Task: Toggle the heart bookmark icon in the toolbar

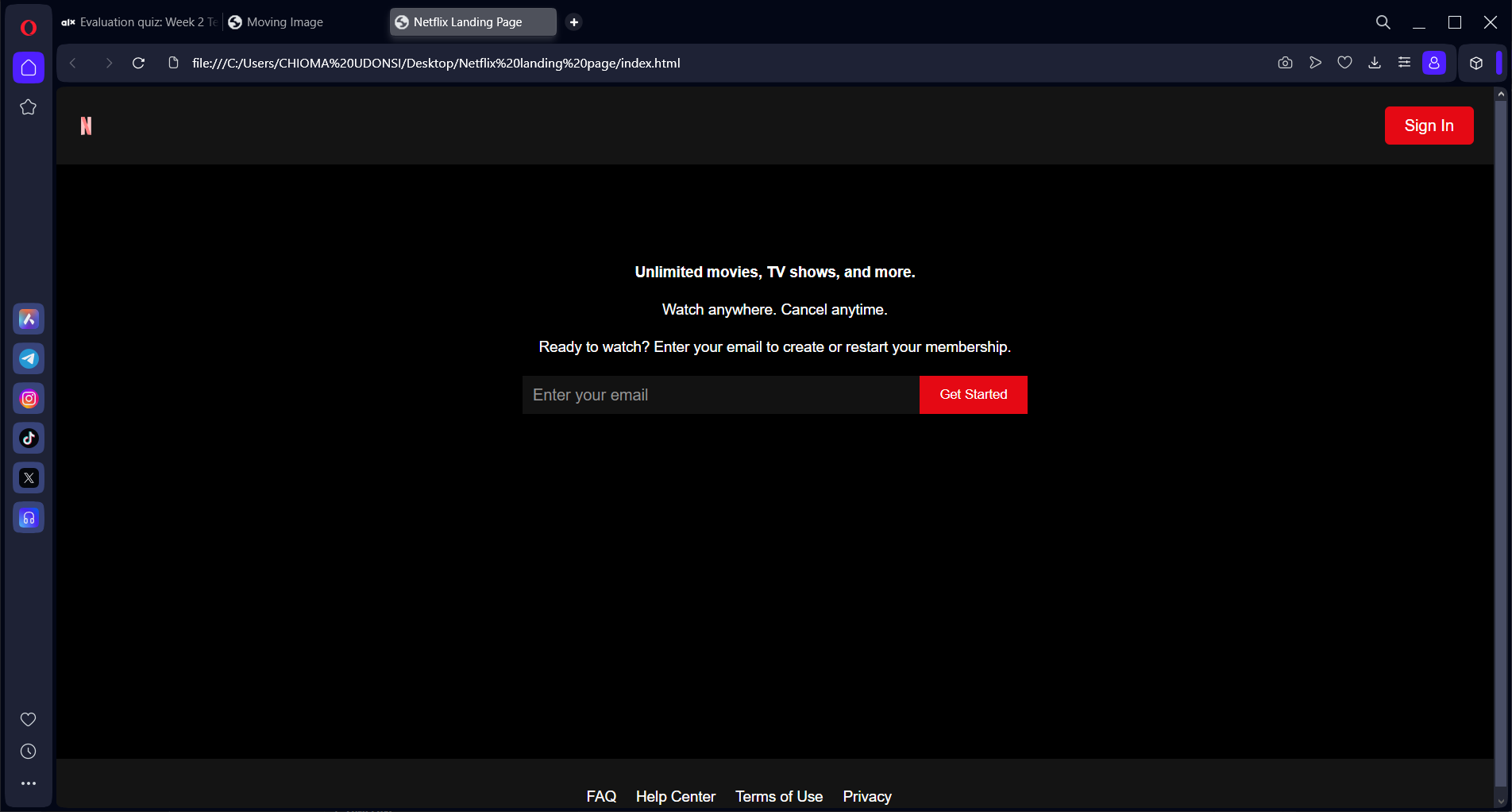Action: coord(1345,63)
